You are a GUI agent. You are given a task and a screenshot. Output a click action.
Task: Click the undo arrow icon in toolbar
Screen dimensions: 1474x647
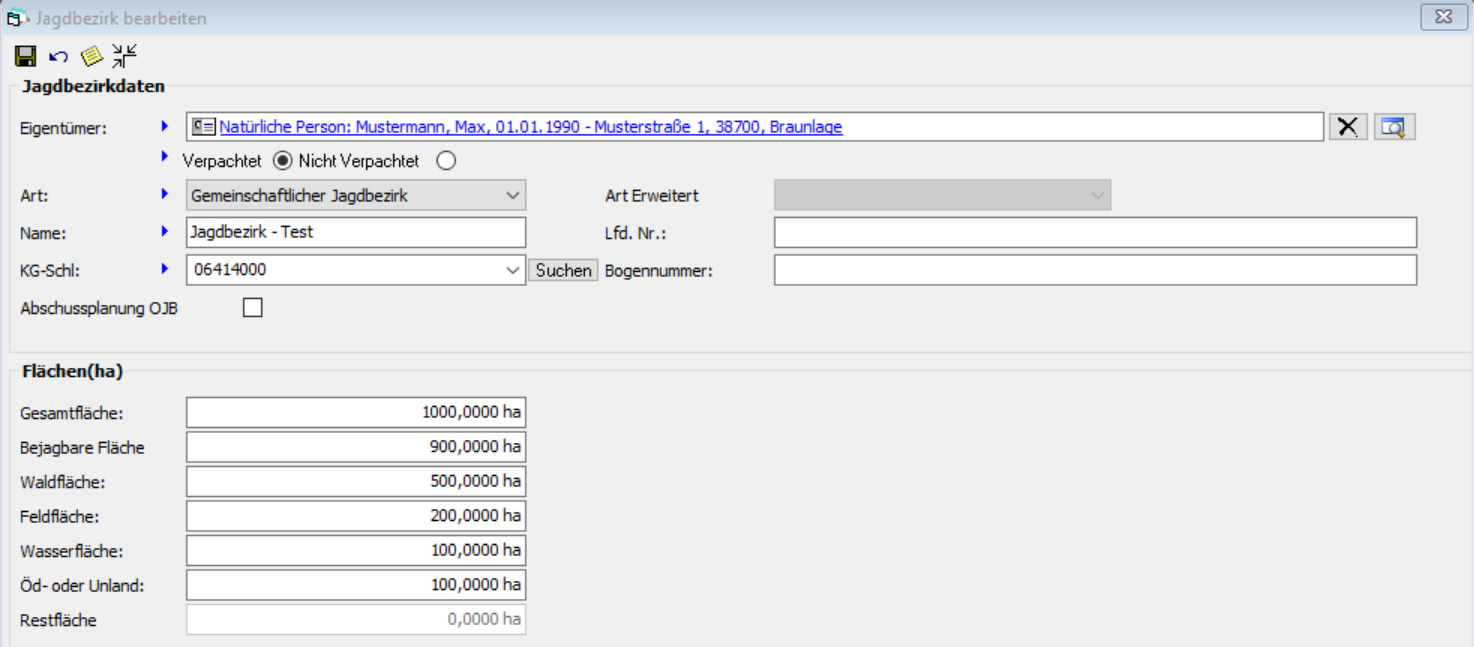tap(58, 56)
